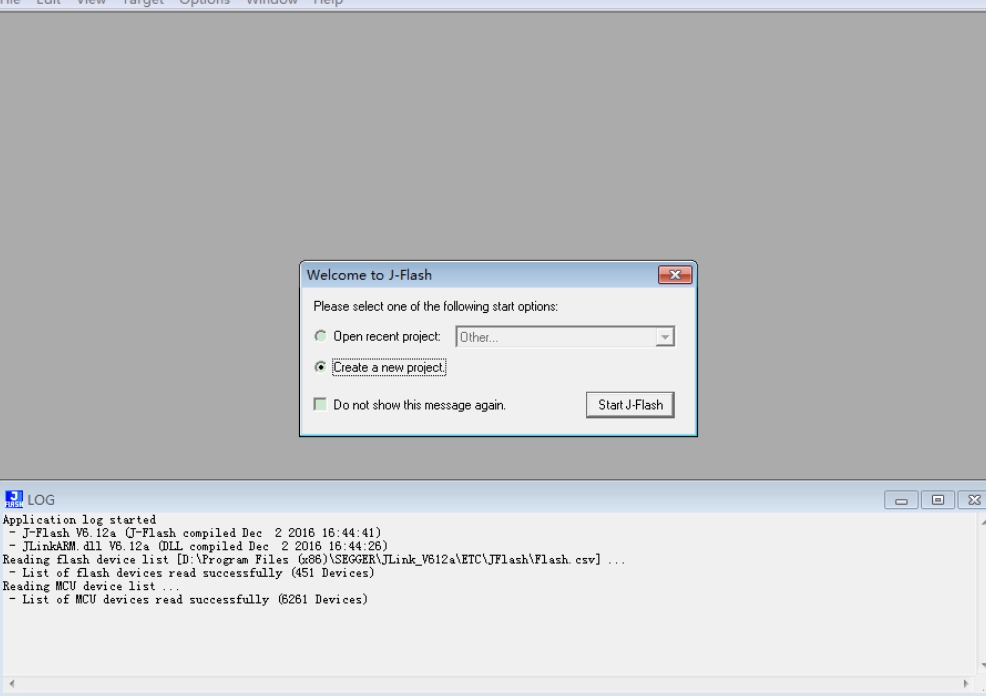Image resolution: width=986 pixels, height=696 pixels.
Task: Minimize the LOG window
Action: click(901, 500)
